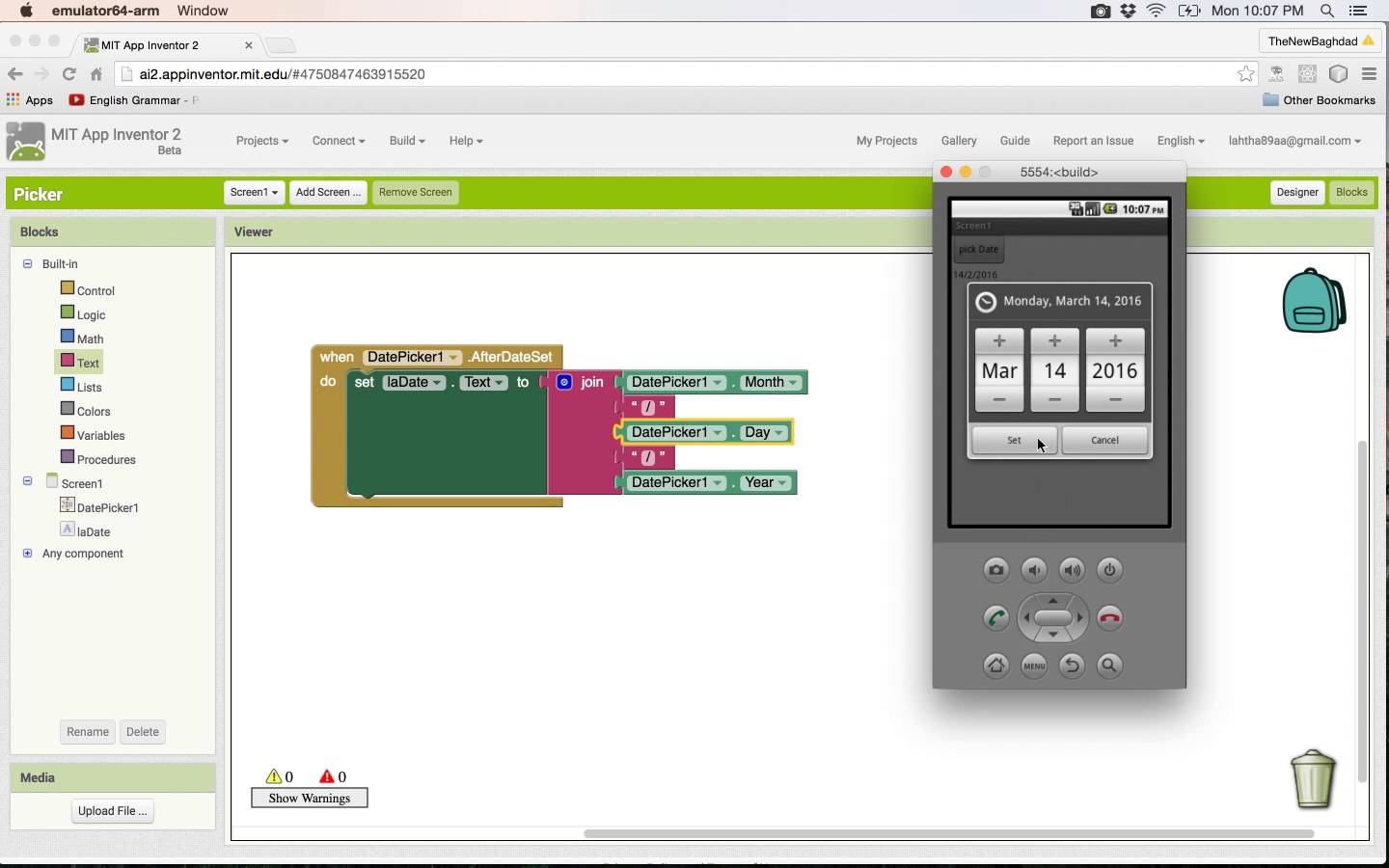
Task: Click the emulator MENU button
Action: click(1034, 665)
